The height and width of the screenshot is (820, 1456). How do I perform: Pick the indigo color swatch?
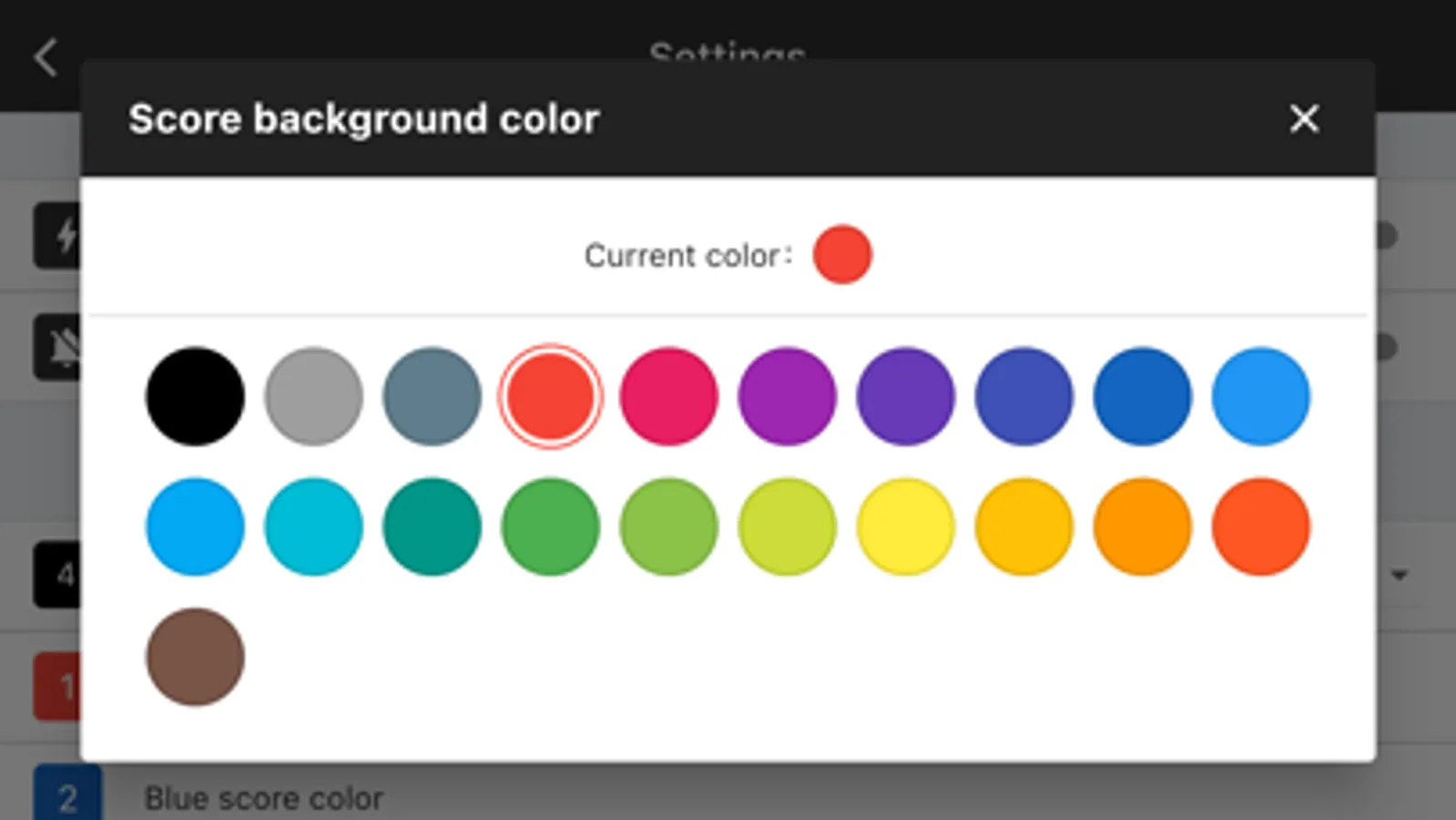tap(1023, 396)
